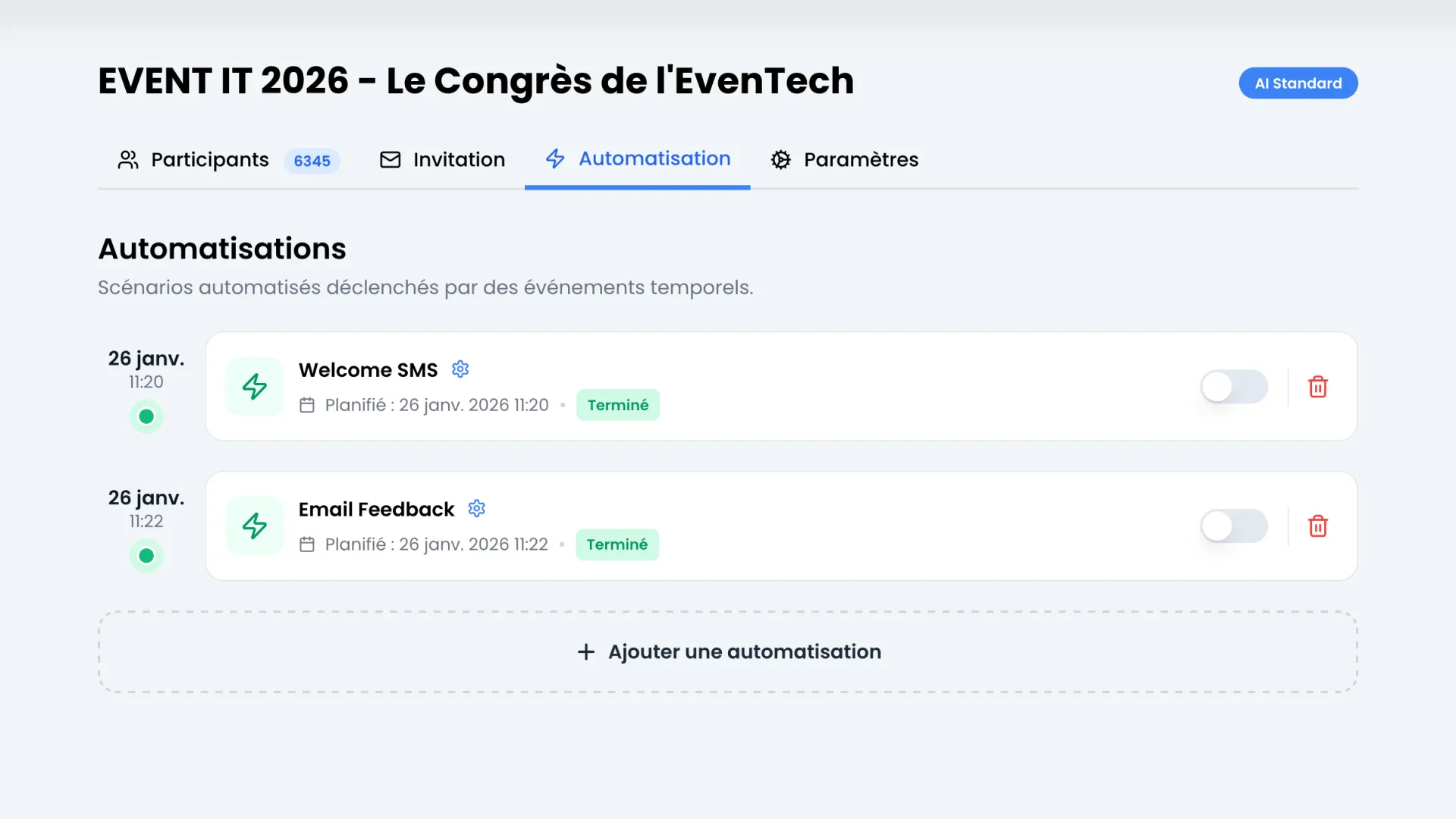Click Ajouter une automatisation
1456x819 pixels.
(x=728, y=651)
